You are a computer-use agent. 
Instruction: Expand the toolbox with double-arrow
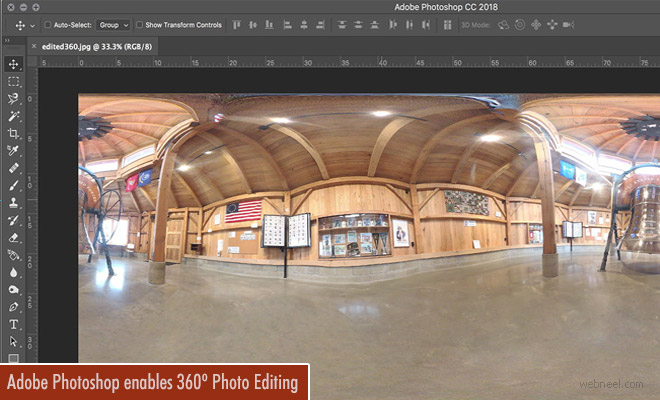pos(7,41)
